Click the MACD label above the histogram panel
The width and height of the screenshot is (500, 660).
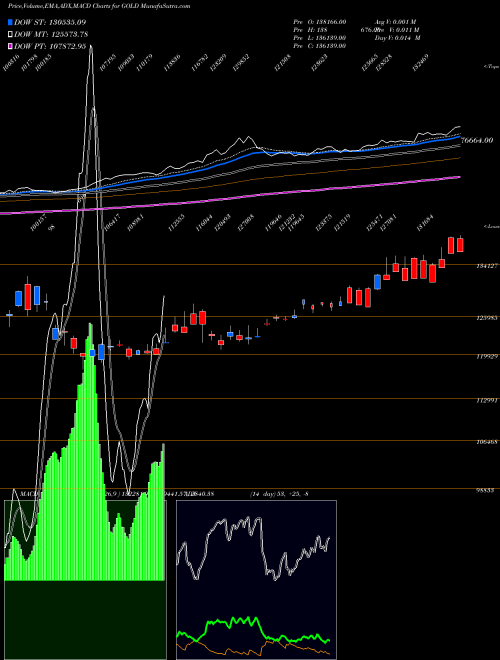[x=29, y=493]
